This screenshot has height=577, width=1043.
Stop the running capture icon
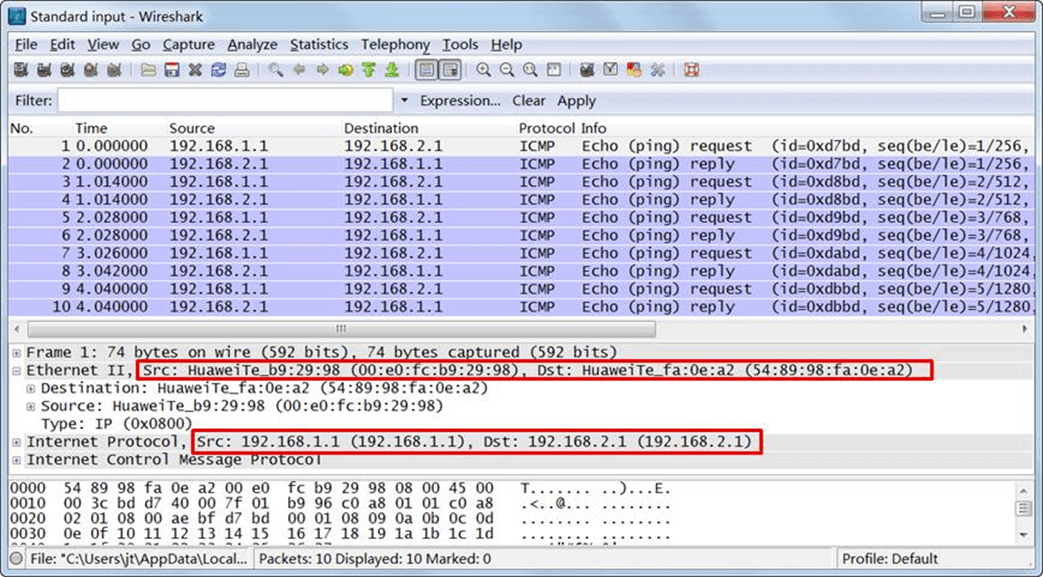coord(90,70)
